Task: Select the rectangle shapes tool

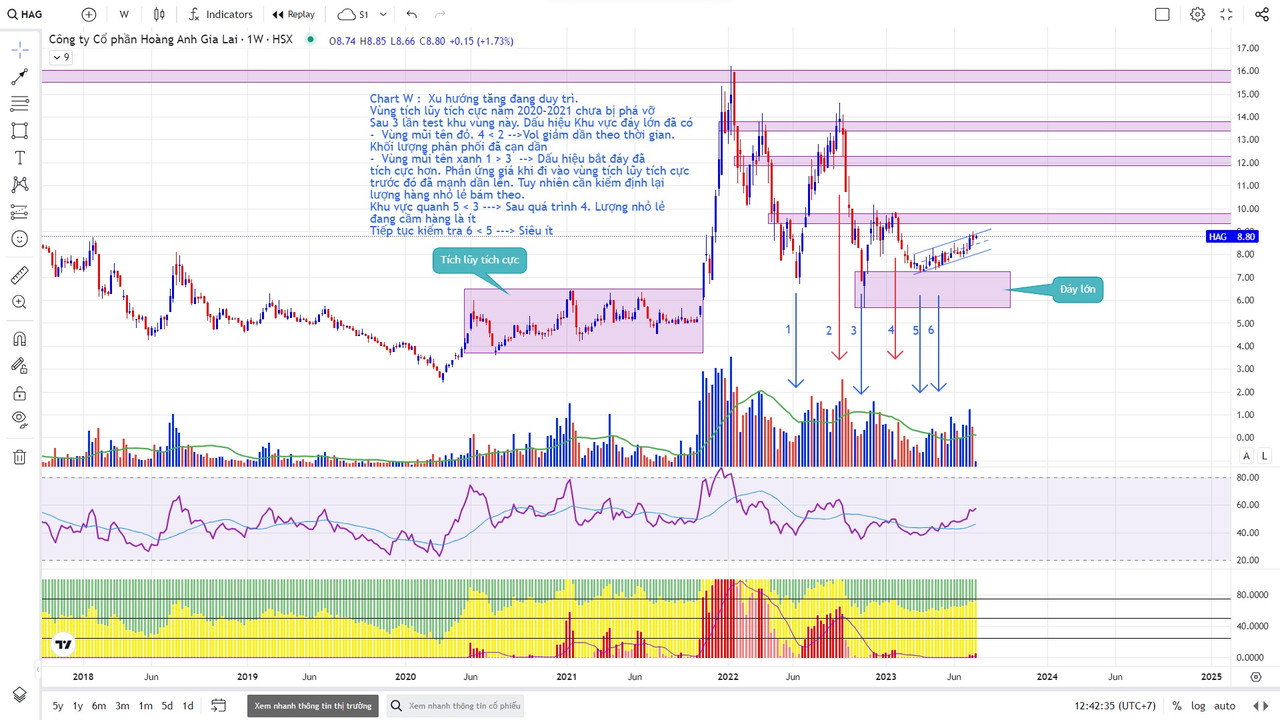Action: point(20,131)
